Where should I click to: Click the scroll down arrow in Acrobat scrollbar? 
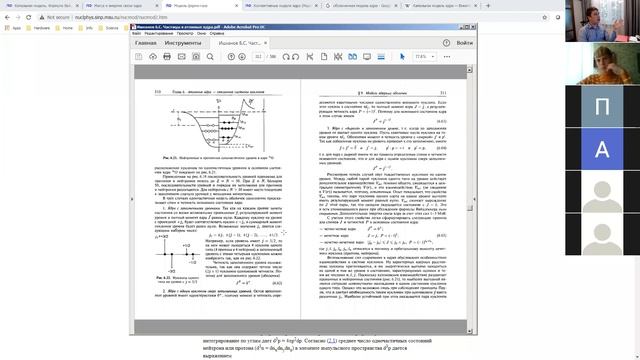pos(469,331)
